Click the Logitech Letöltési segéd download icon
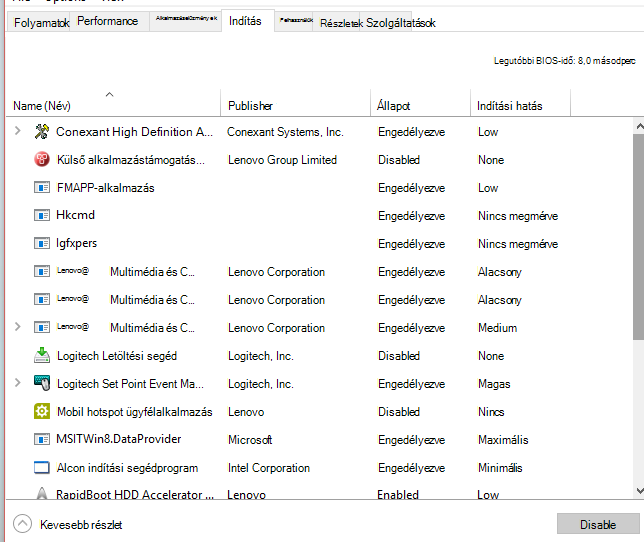Viewport: 644px width, 542px height. (41, 355)
